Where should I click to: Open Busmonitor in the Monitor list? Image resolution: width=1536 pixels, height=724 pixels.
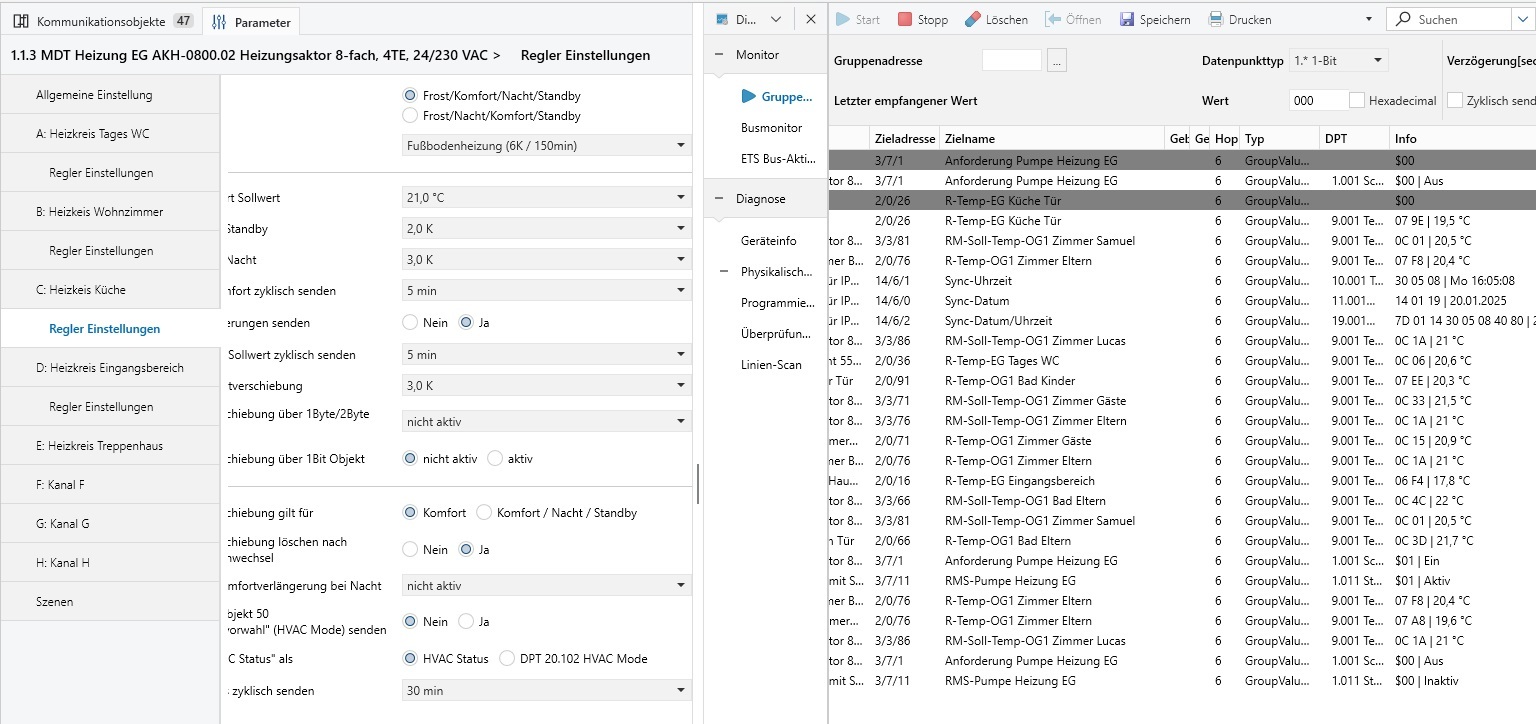tap(771, 128)
